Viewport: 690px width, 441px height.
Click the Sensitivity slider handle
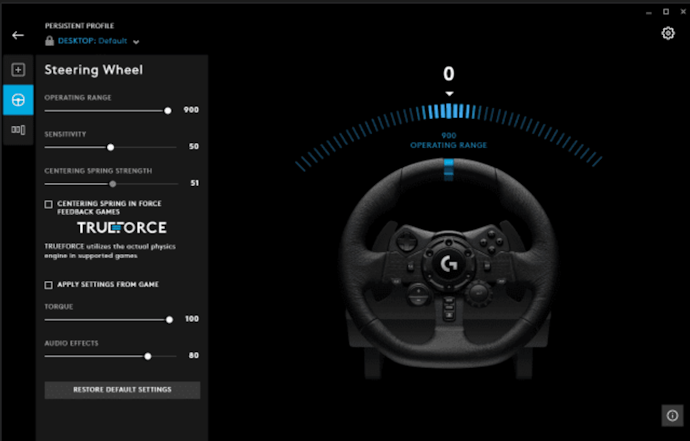coord(110,147)
